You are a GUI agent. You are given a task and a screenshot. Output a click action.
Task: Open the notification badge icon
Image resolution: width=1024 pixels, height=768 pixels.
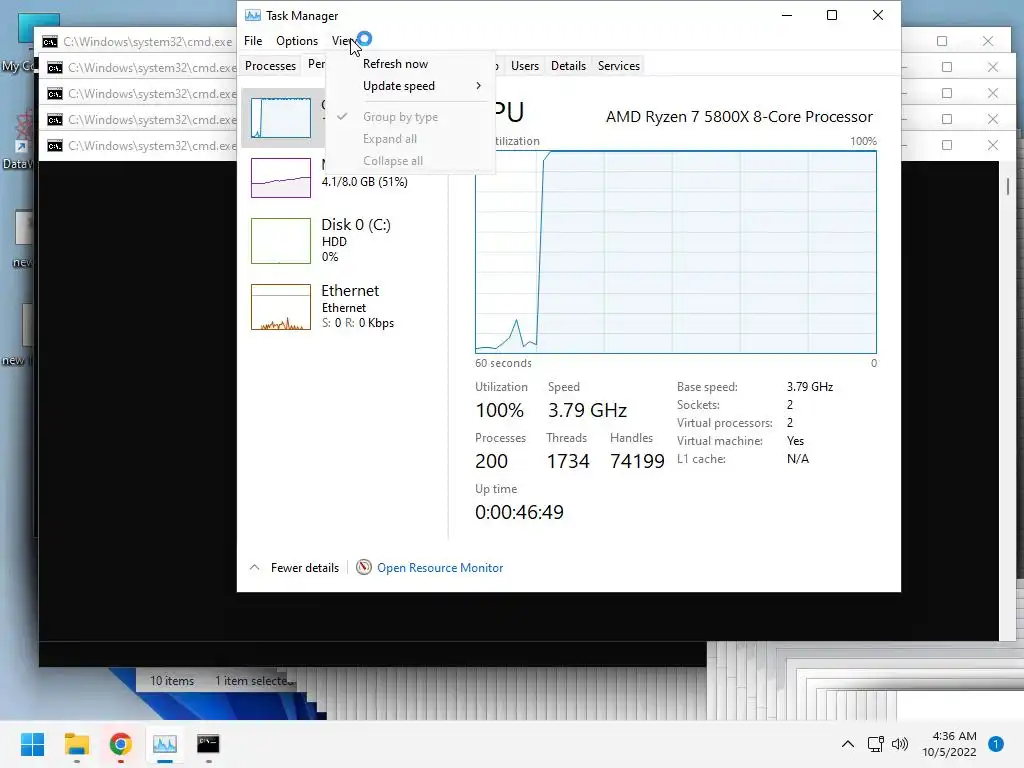coord(995,744)
